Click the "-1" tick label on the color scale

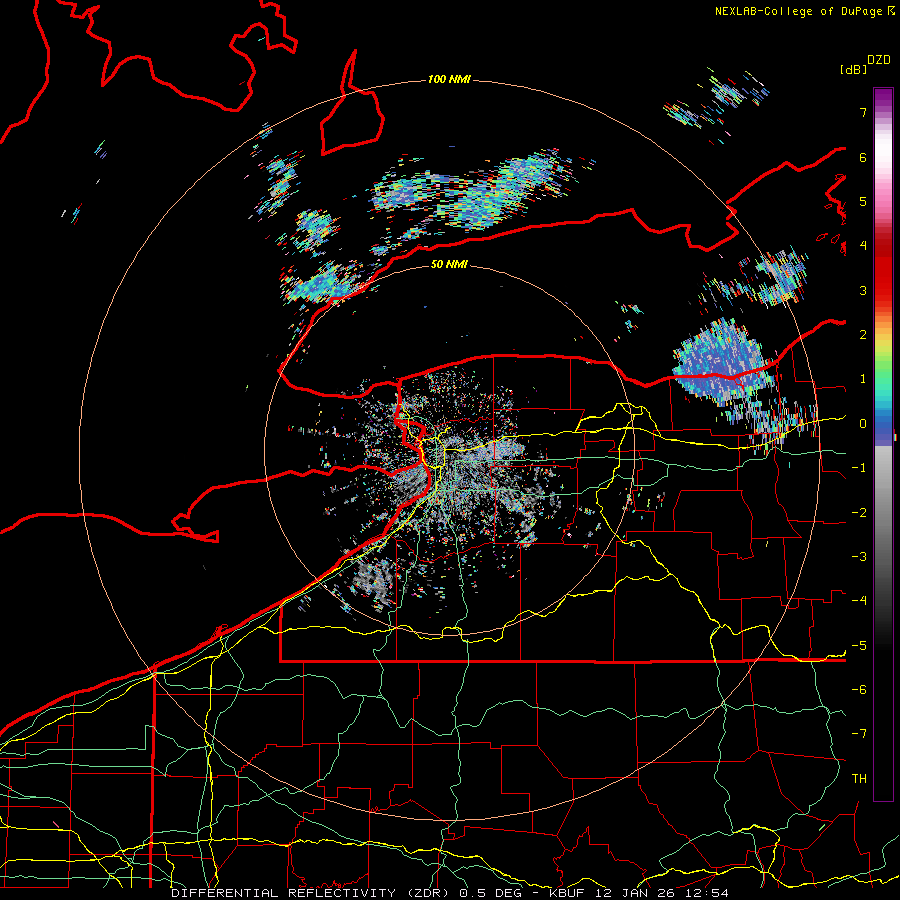(x=859, y=468)
